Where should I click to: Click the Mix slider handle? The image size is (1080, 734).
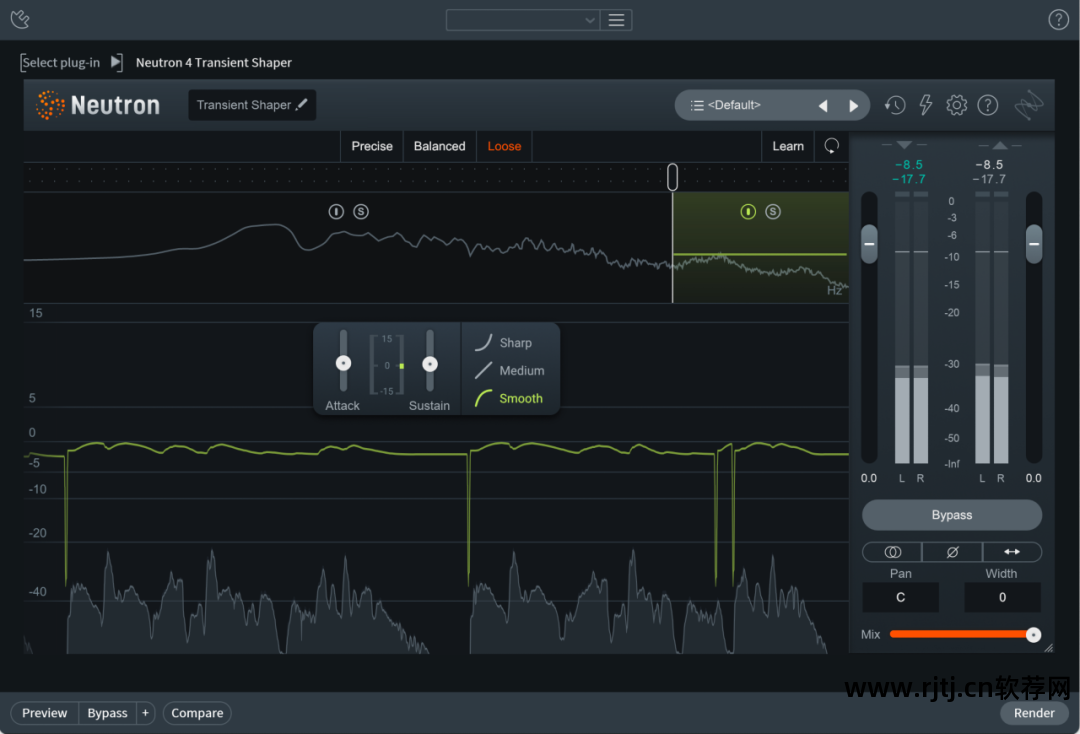tap(1033, 635)
